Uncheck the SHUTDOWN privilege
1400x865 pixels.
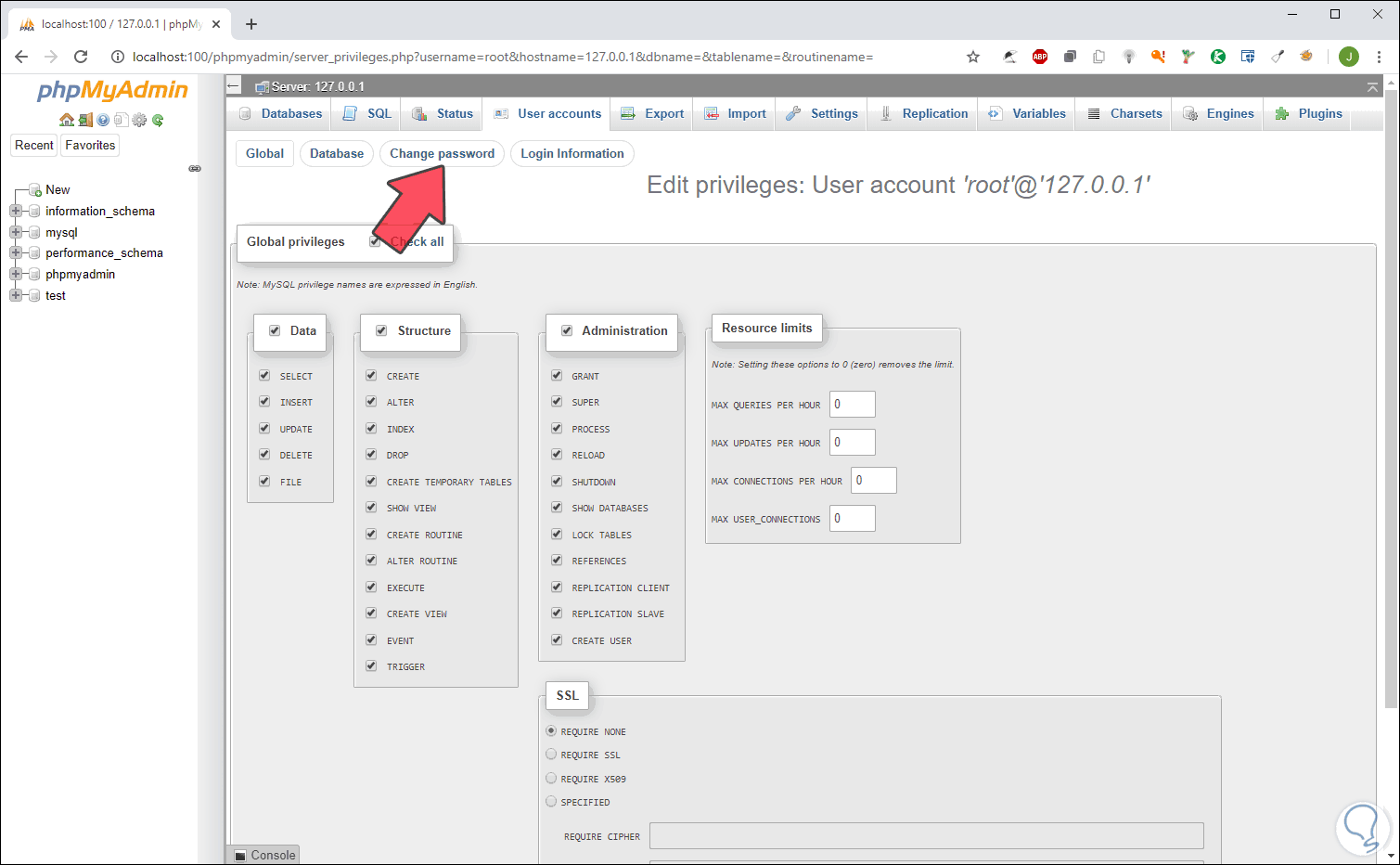coord(557,482)
